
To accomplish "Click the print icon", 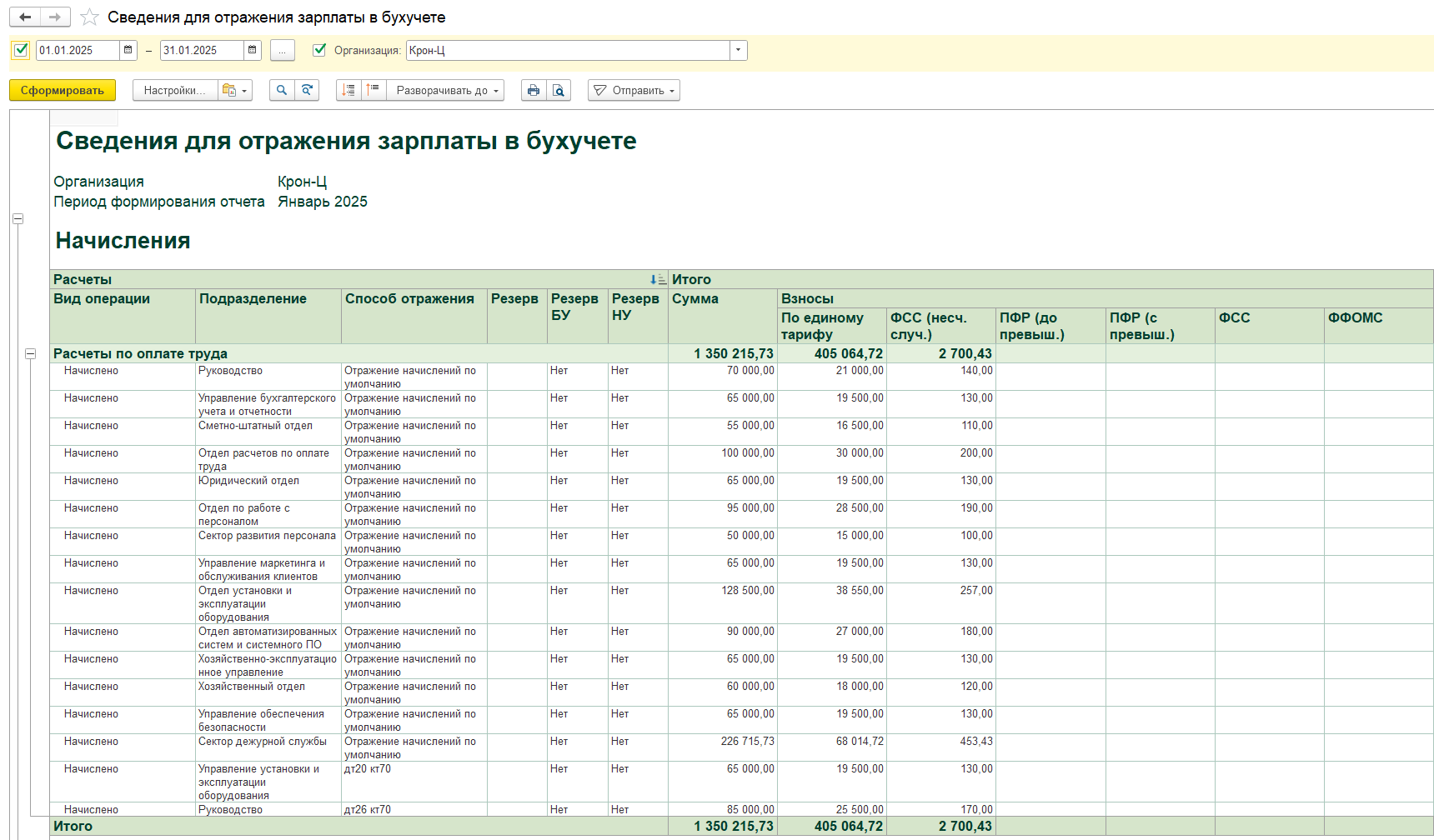I will [534, 90].
